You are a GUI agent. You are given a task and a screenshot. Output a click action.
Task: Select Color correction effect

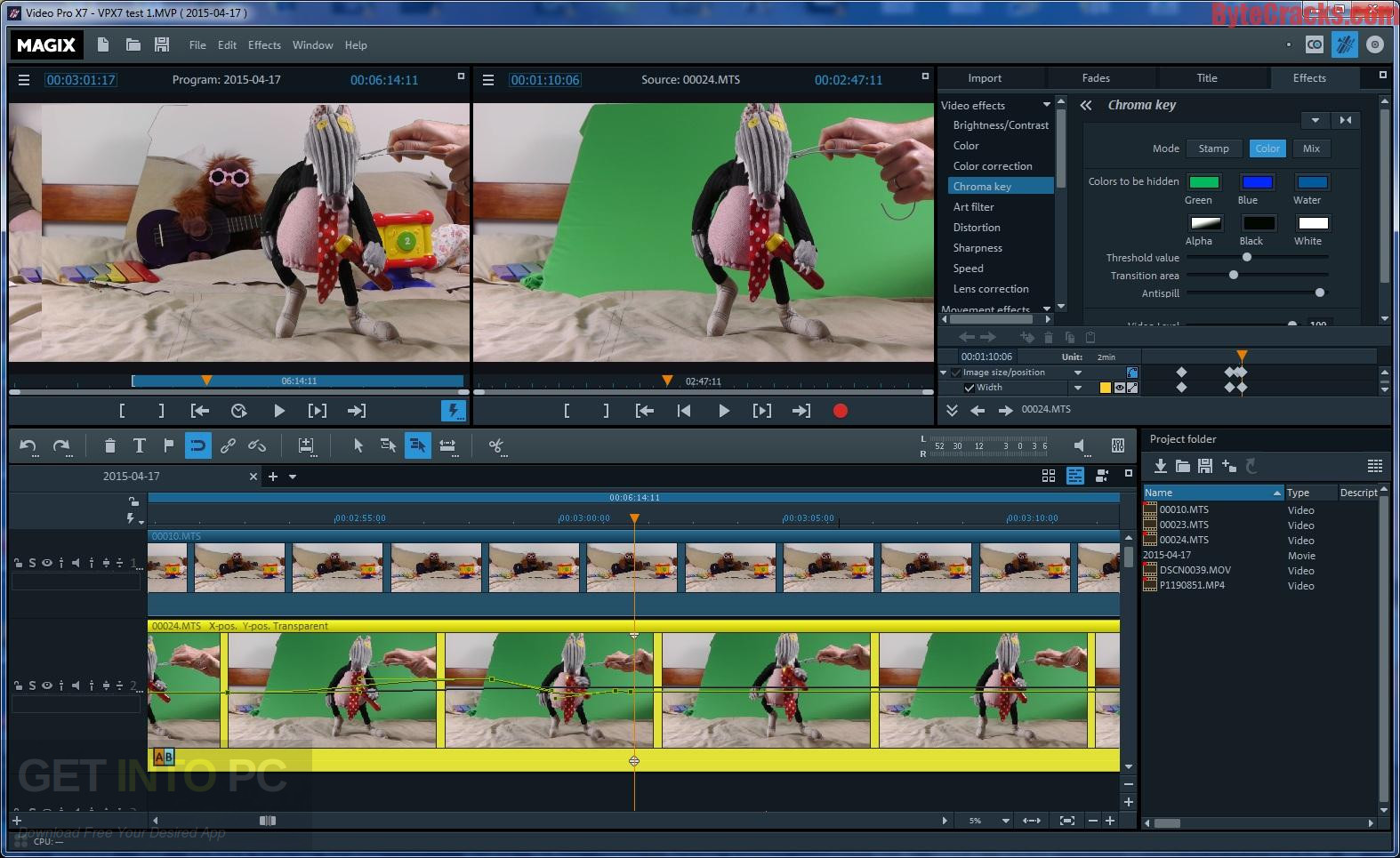coord(993,166)
